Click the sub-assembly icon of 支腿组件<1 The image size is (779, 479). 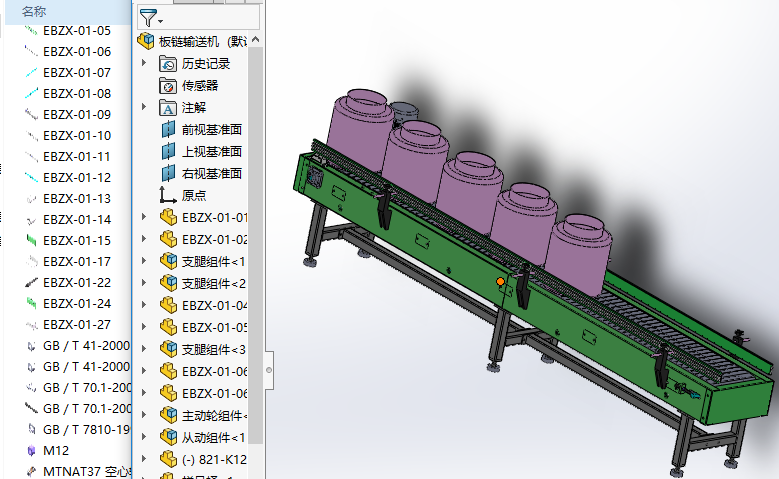pos(168,261)
